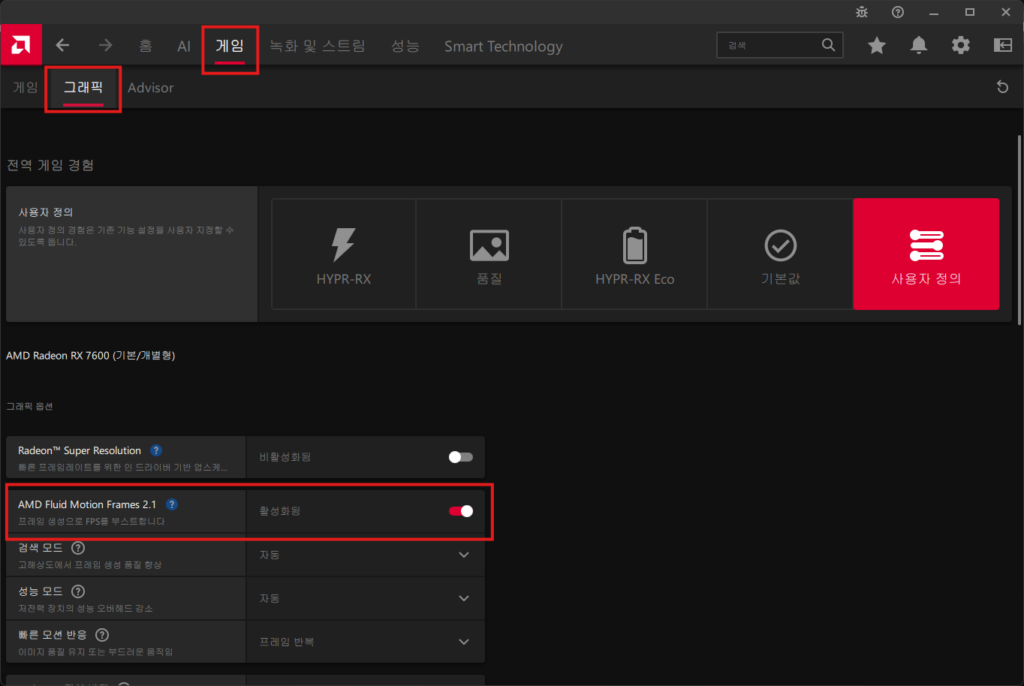
Task: Select the HYPR-RX lightning bolt preset icon
Action: point(343,243)
